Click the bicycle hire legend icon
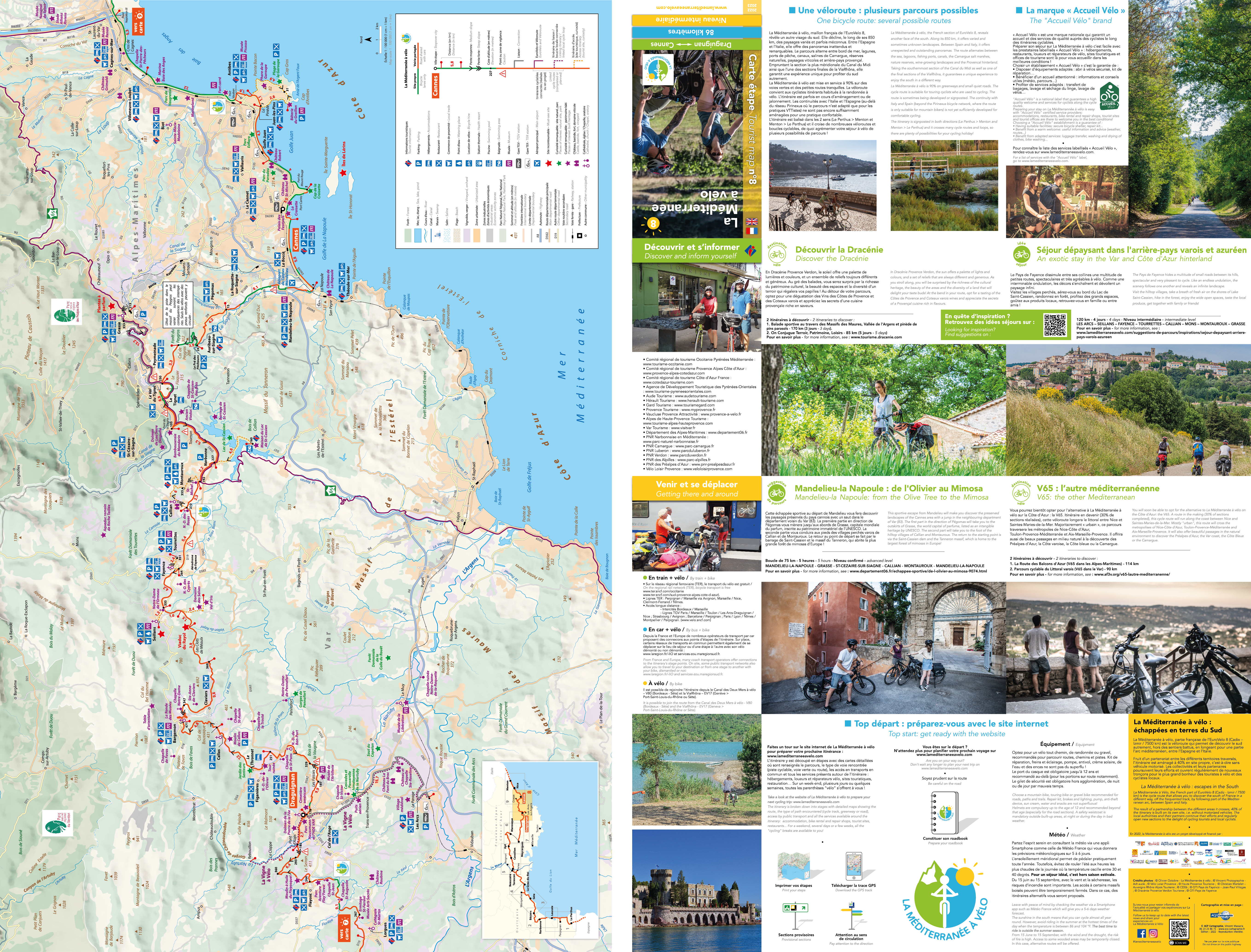Image resolution: width=1251 pixels, height=952 pixels. pyautogui.click(x=469, y=164)
